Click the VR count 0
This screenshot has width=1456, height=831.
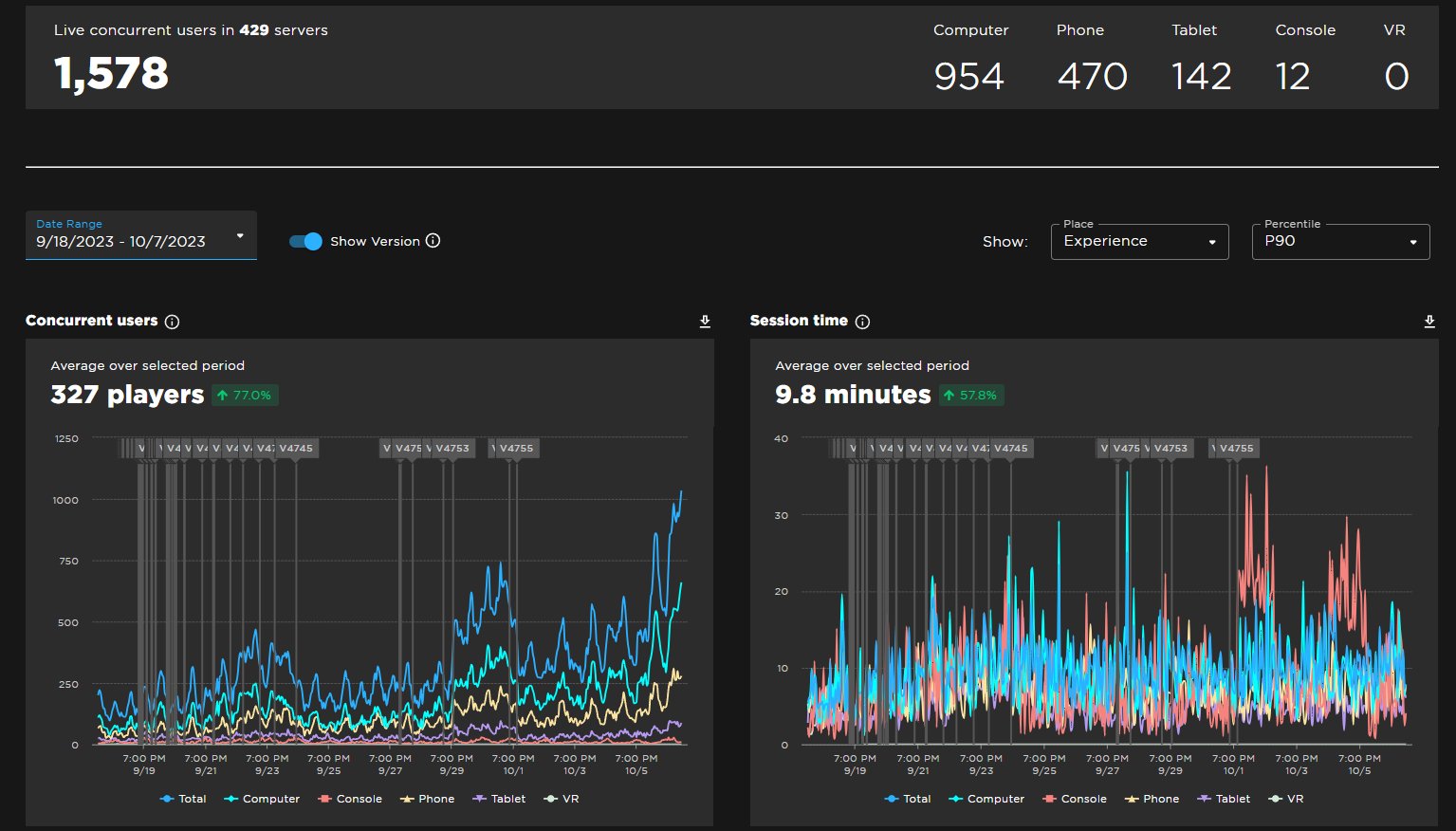coord(1396,76)
